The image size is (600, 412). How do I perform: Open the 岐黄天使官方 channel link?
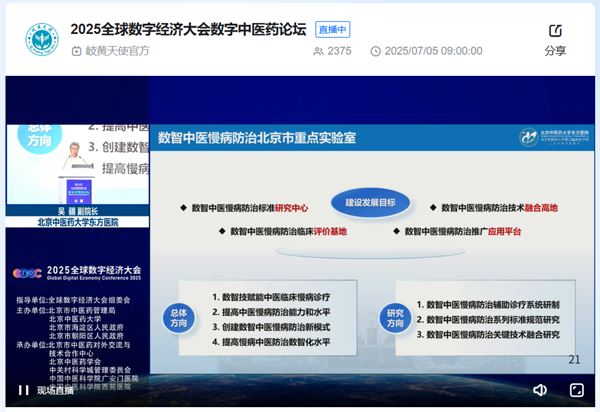[117, 51]
